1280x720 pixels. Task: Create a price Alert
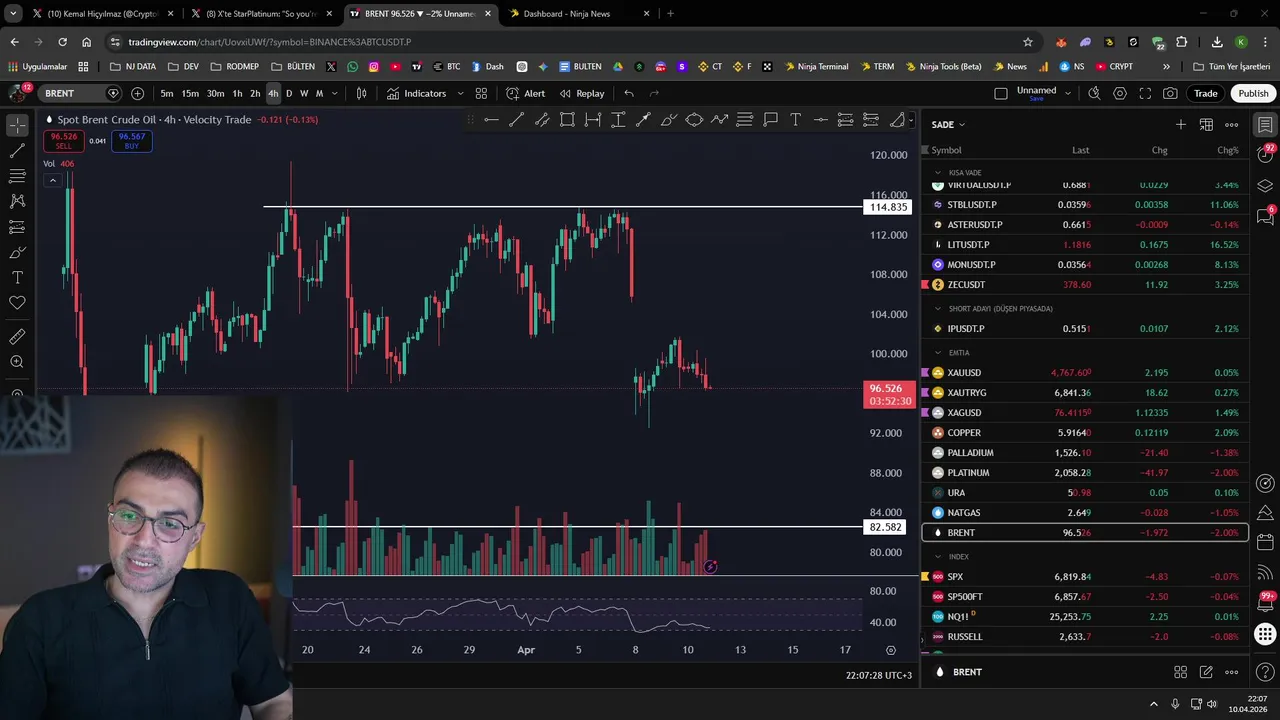click(525, 93)
